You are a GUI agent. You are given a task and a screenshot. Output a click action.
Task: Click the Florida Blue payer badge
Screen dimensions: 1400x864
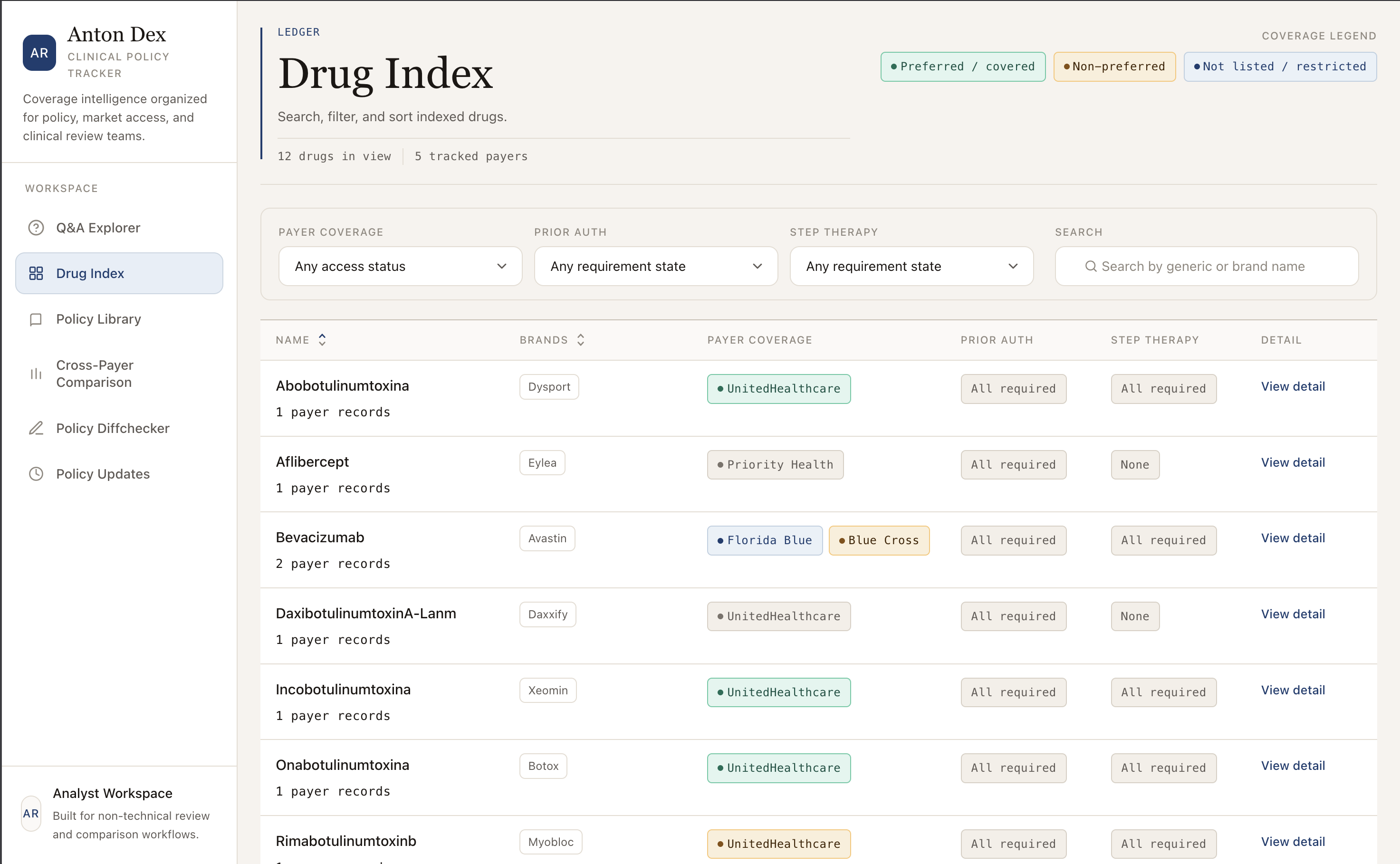click(765, 540)
